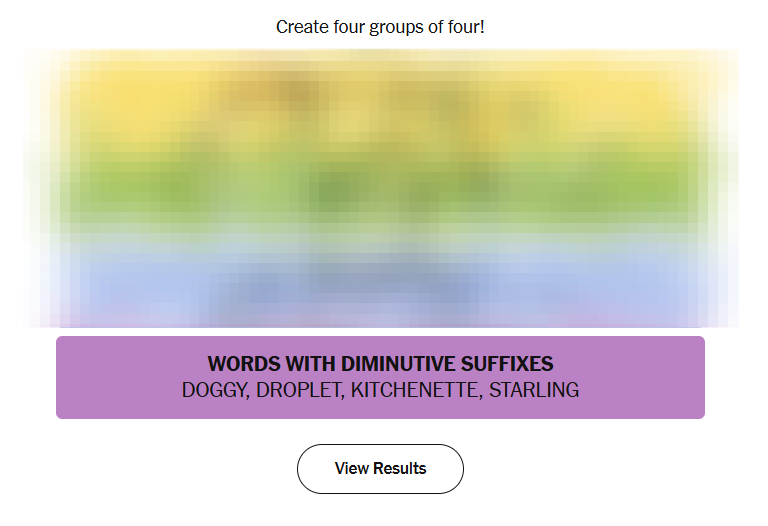This screenshot has height=526, width=768.
Task: Click the "Create four groups of four!" heading
Action: pyautogui.click(x=380, y=27)
